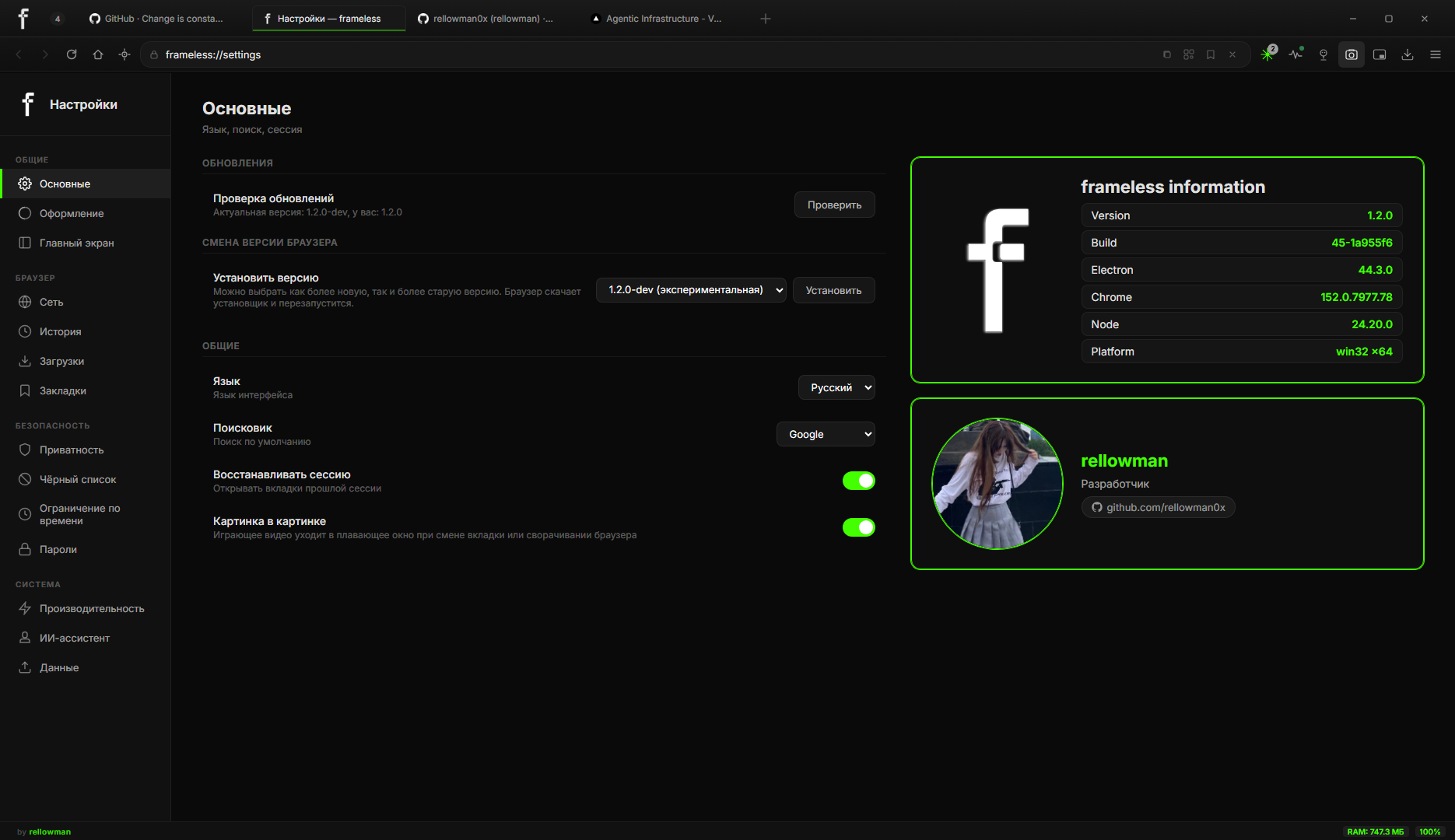Open the github.com/rellowman0x link
Viewport: 1455px width, 840px height.
tap(1158, 507)
